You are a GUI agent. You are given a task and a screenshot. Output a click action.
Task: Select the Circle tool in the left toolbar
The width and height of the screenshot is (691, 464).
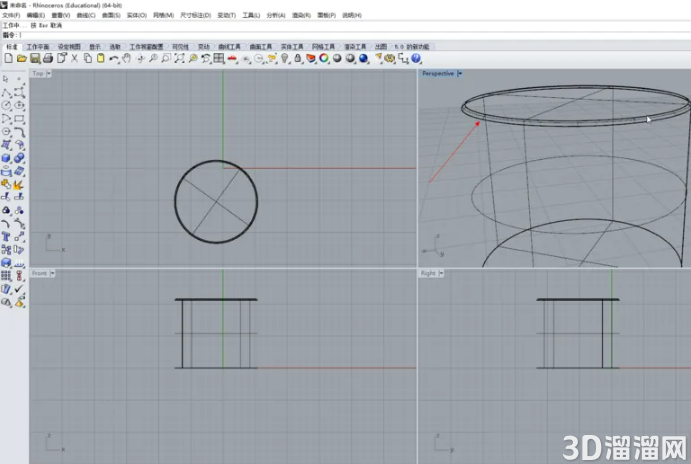pos(6,105)
